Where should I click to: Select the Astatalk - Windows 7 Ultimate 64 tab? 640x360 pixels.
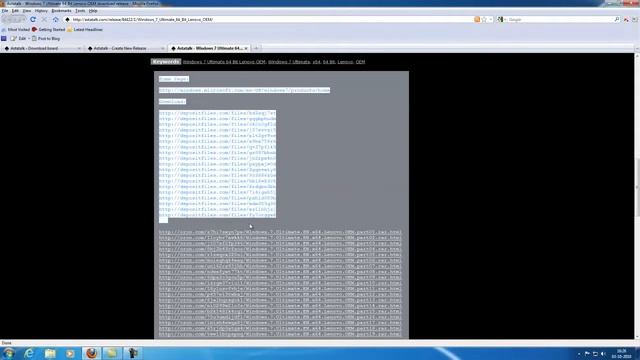pos(209,48)
